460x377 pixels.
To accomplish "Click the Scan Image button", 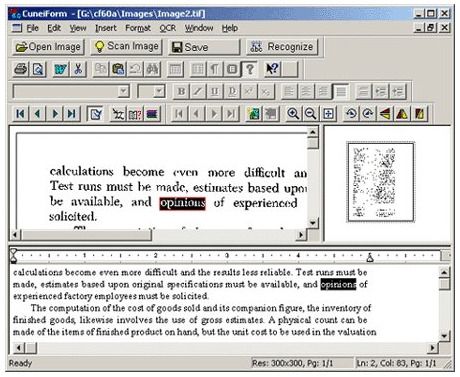I will [126, 47].
